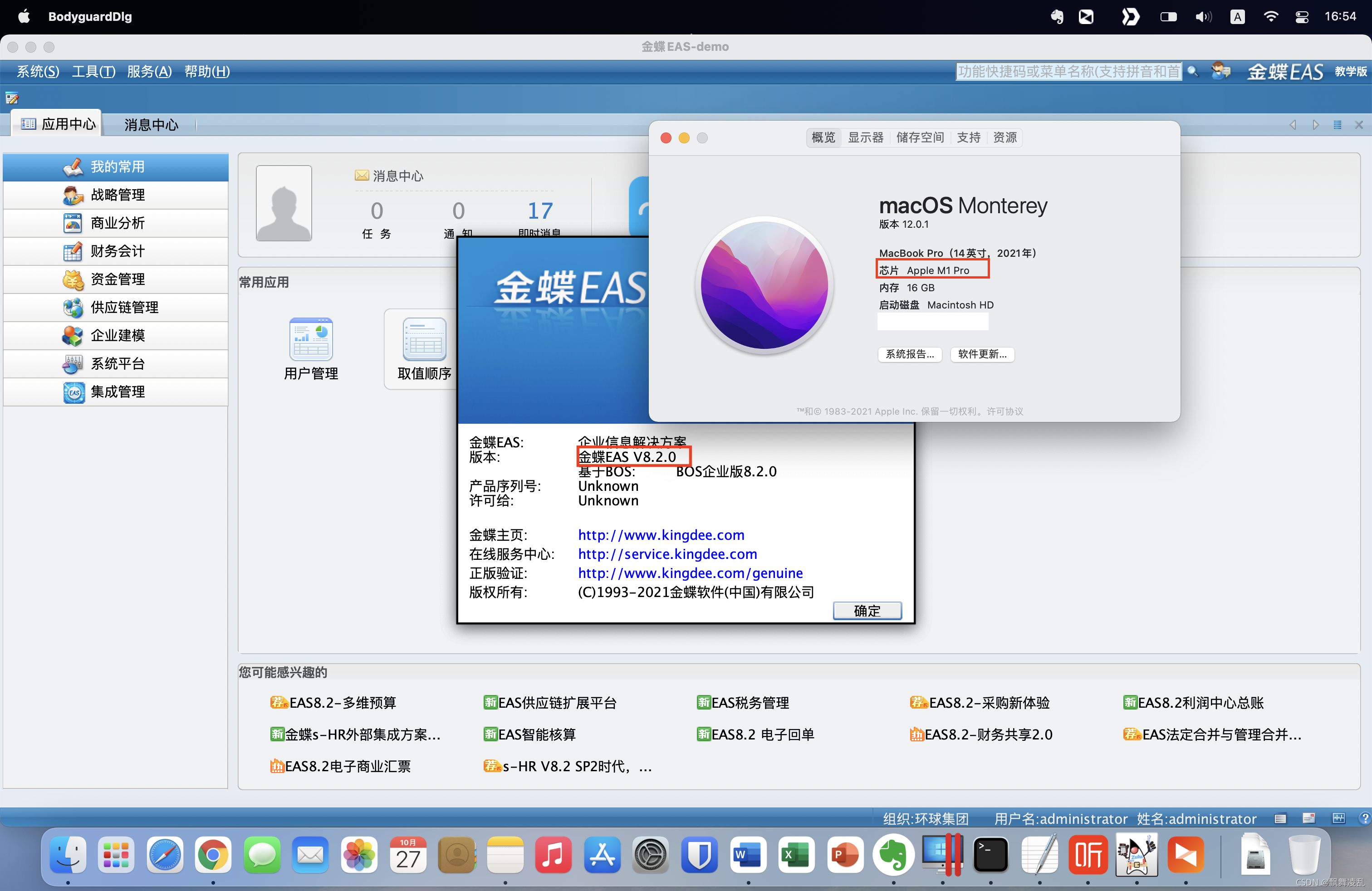
Task: Open 集成管理 module
Action: tap(115, 392)
